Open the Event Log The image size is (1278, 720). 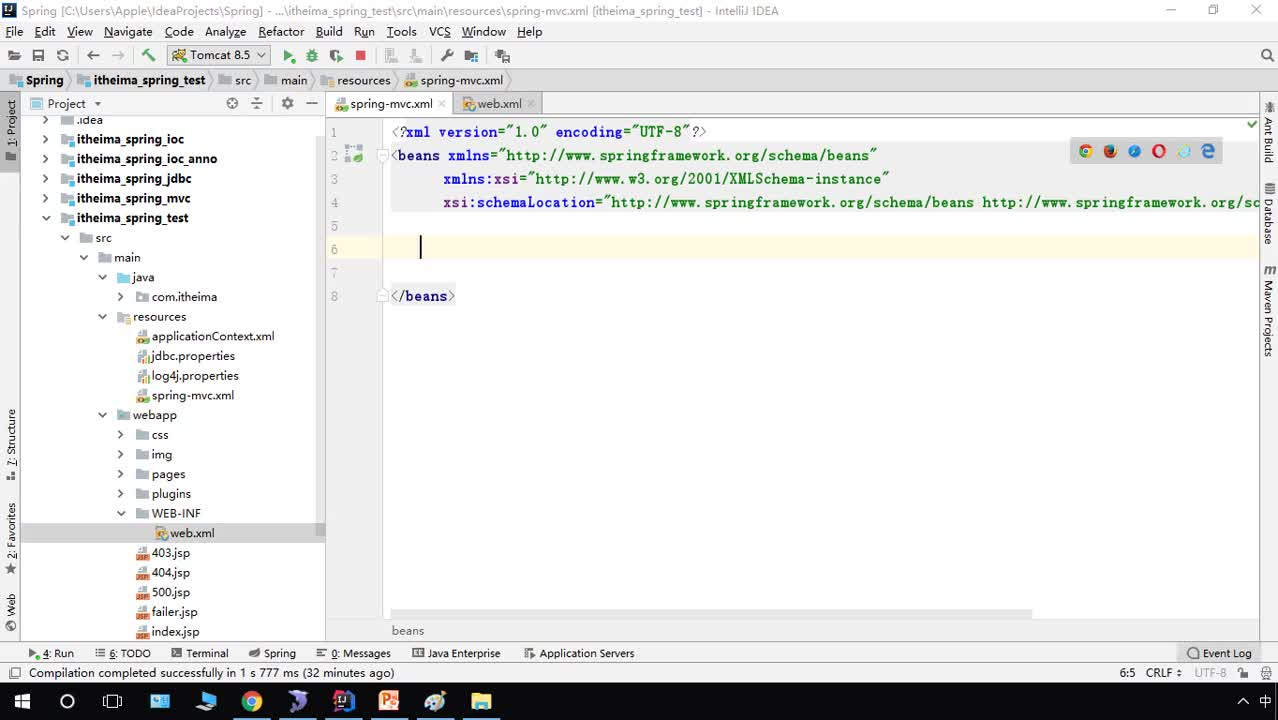pos(1219,653)
